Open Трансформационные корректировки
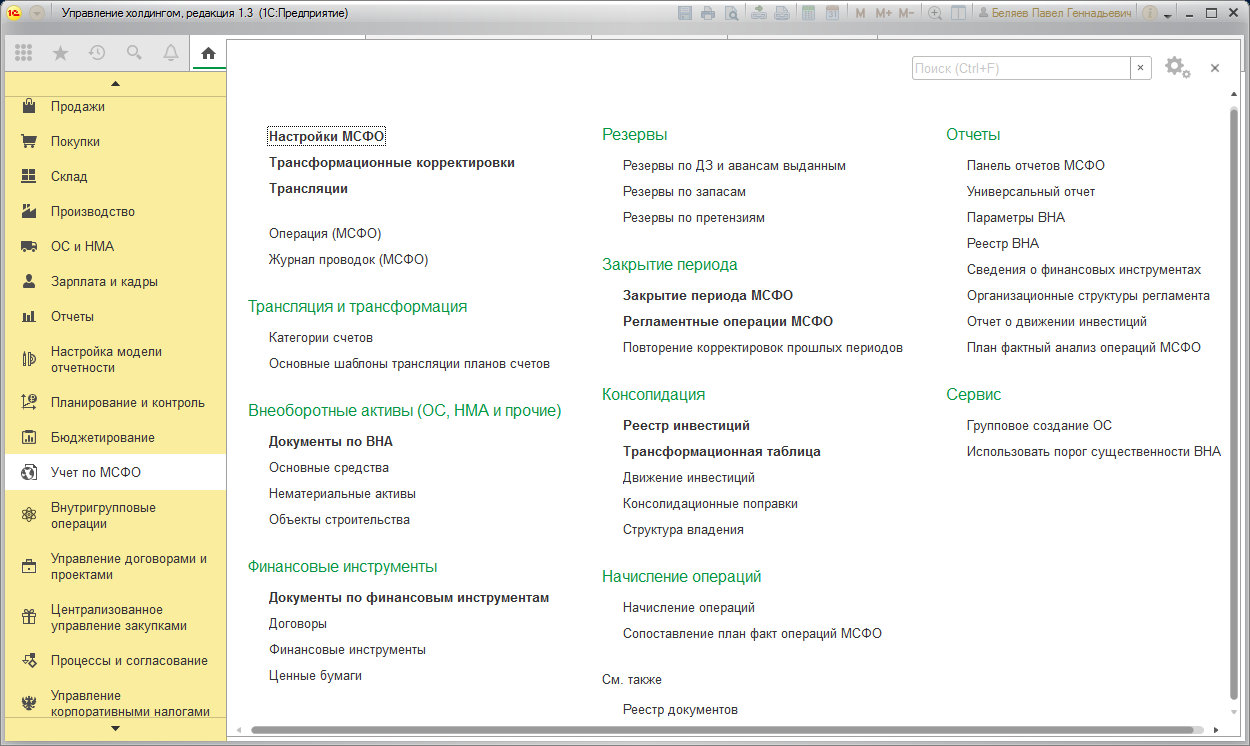 coord(392,162)
